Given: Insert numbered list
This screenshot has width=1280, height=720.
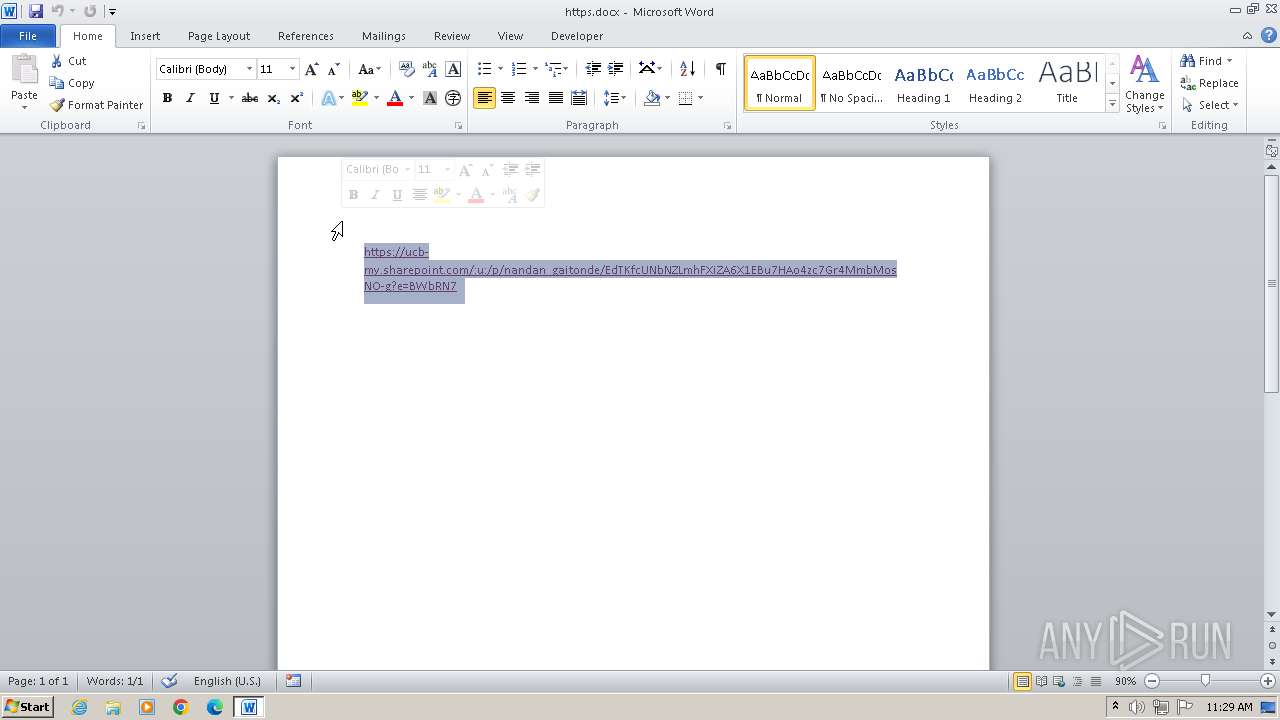Looking at the screenshot, I should coord(518,69).
